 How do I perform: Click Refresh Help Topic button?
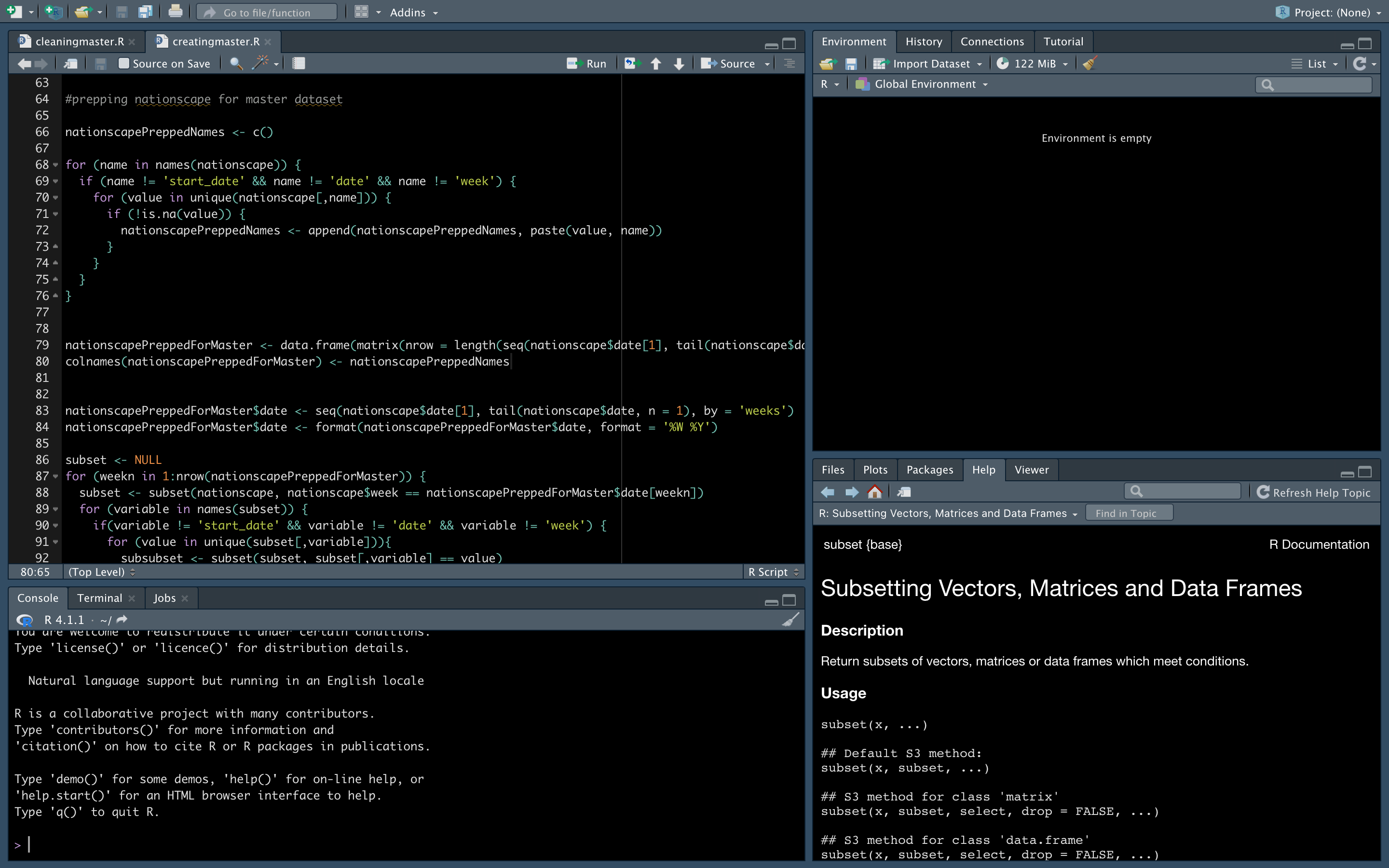1314,492
